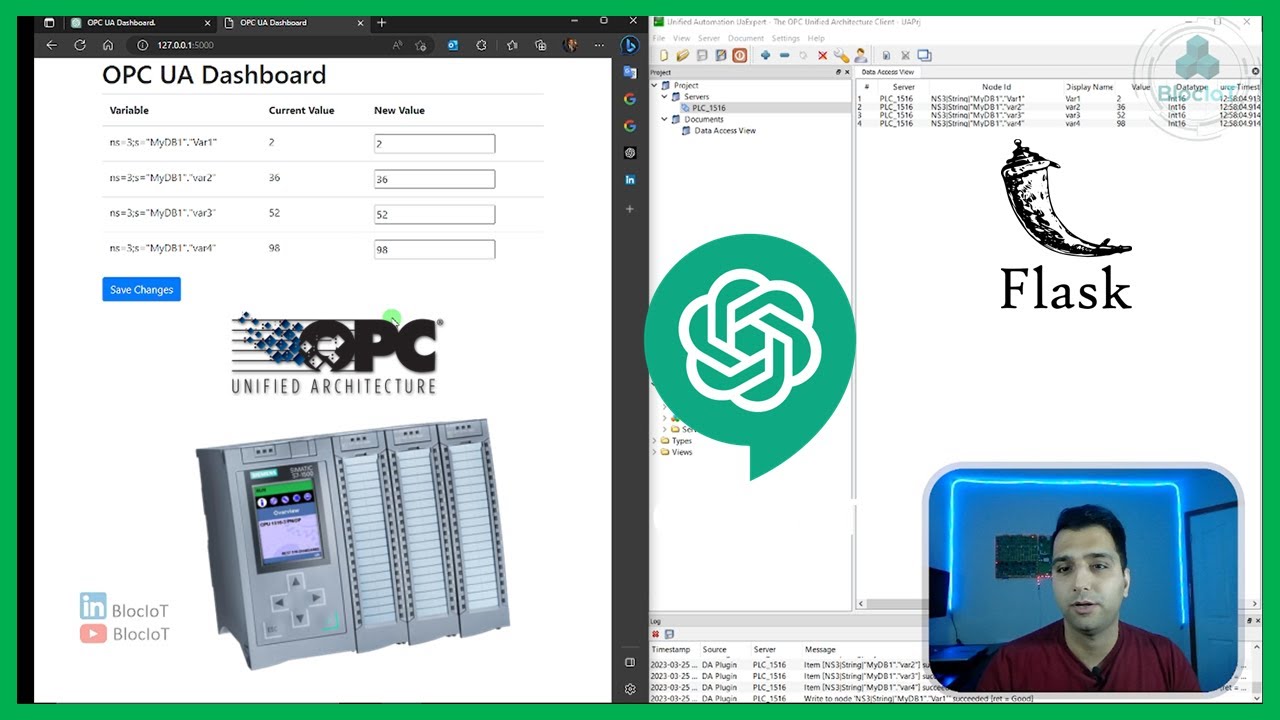1280x720 pixels.
Task: Open UaExpert Help menu
Action: [816, 38]
